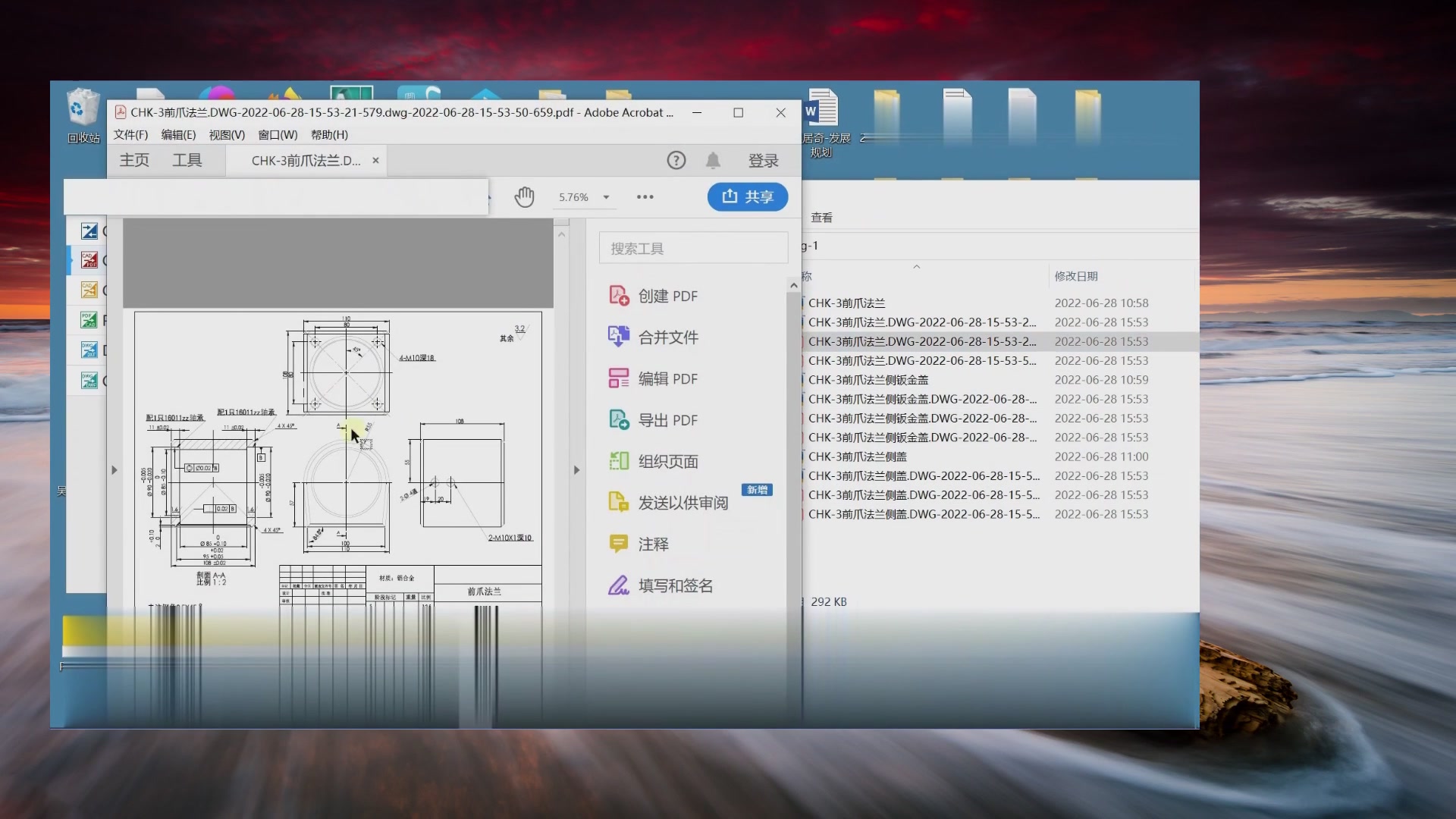Select the Comment (注释) tool

(653, 544)
